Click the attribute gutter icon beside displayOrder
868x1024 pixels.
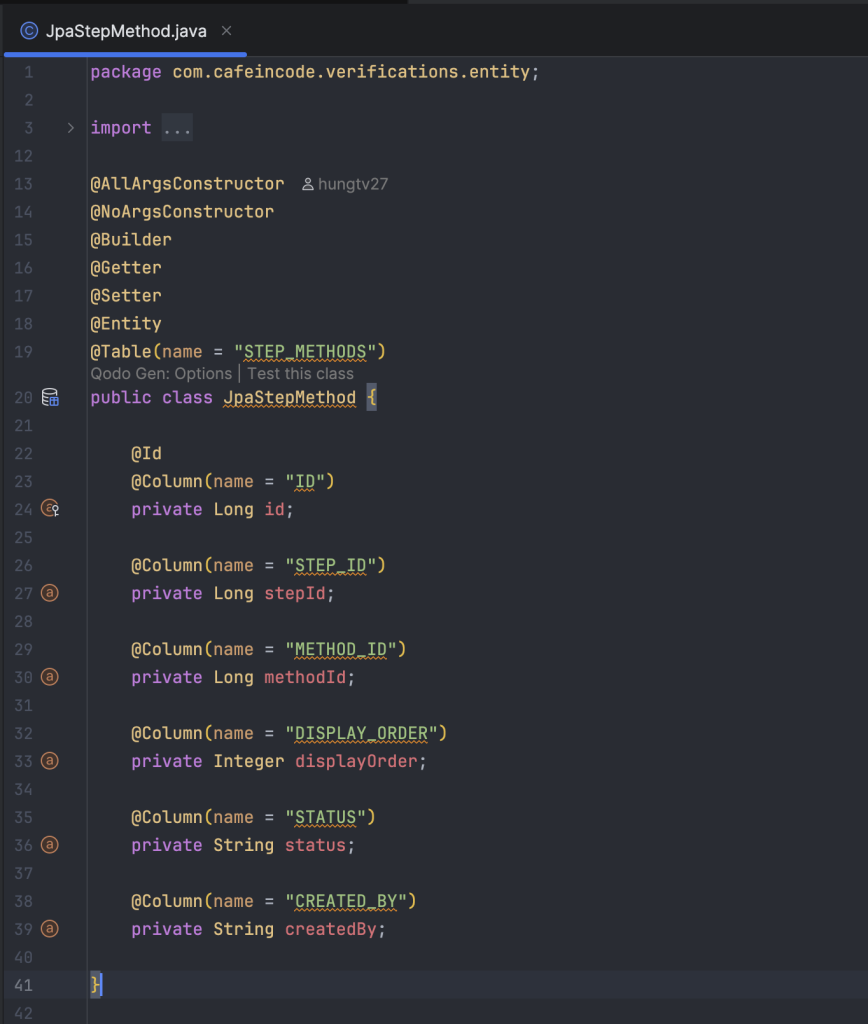coord(50,761)
